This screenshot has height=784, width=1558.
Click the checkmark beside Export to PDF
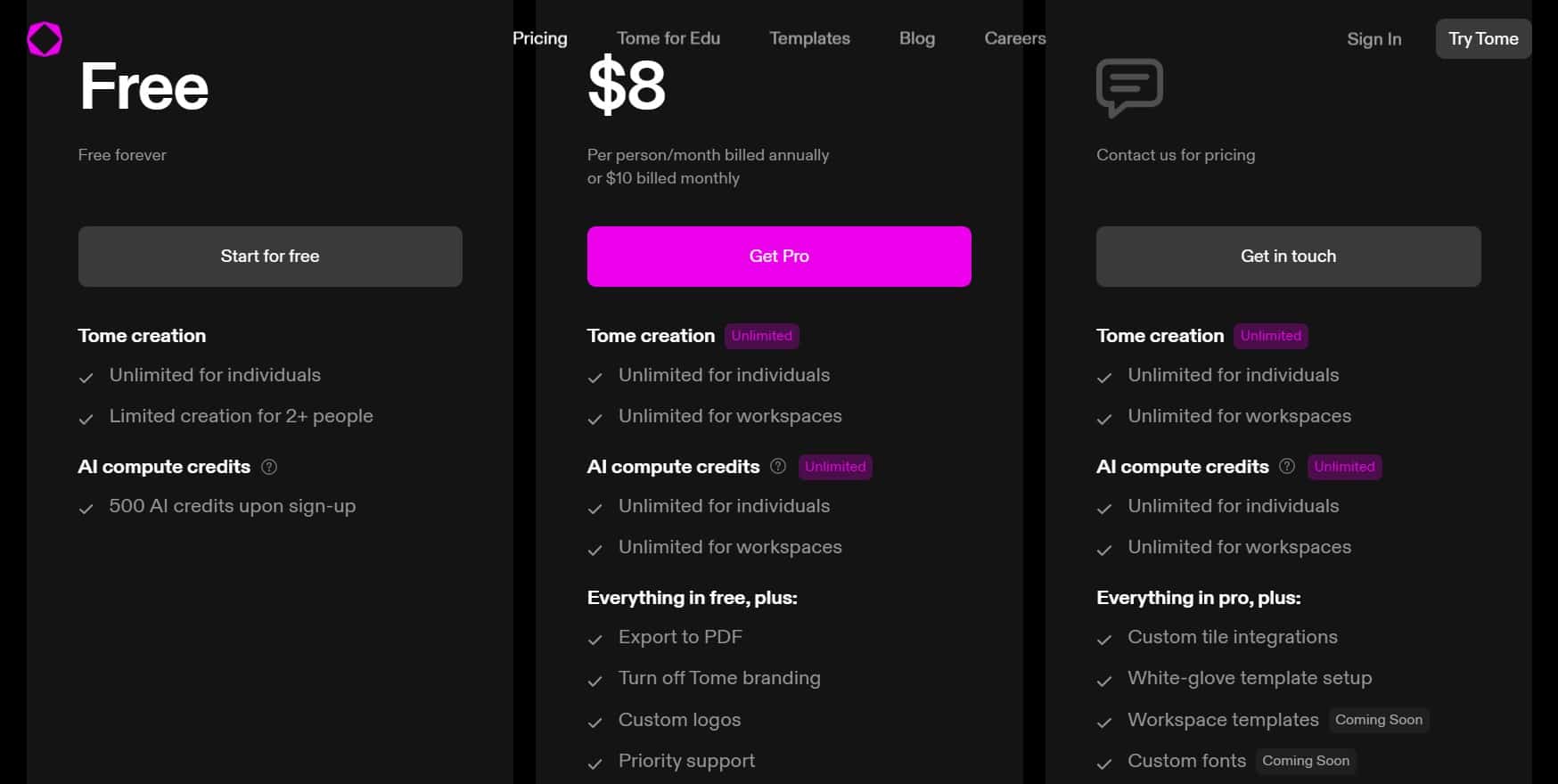tap(595, 640)
